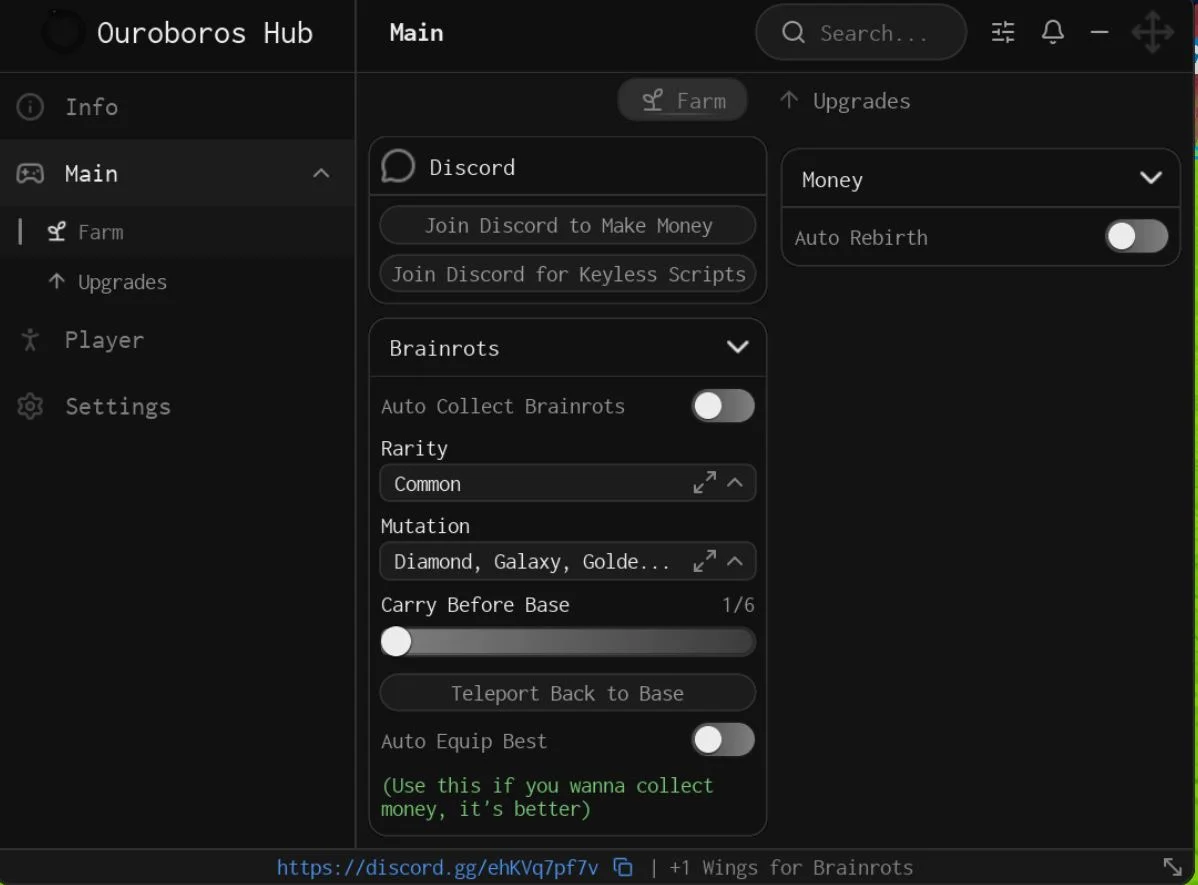
Task: Open Player section in sidebar
Action: pyautogui.click(x=177, y=340)
